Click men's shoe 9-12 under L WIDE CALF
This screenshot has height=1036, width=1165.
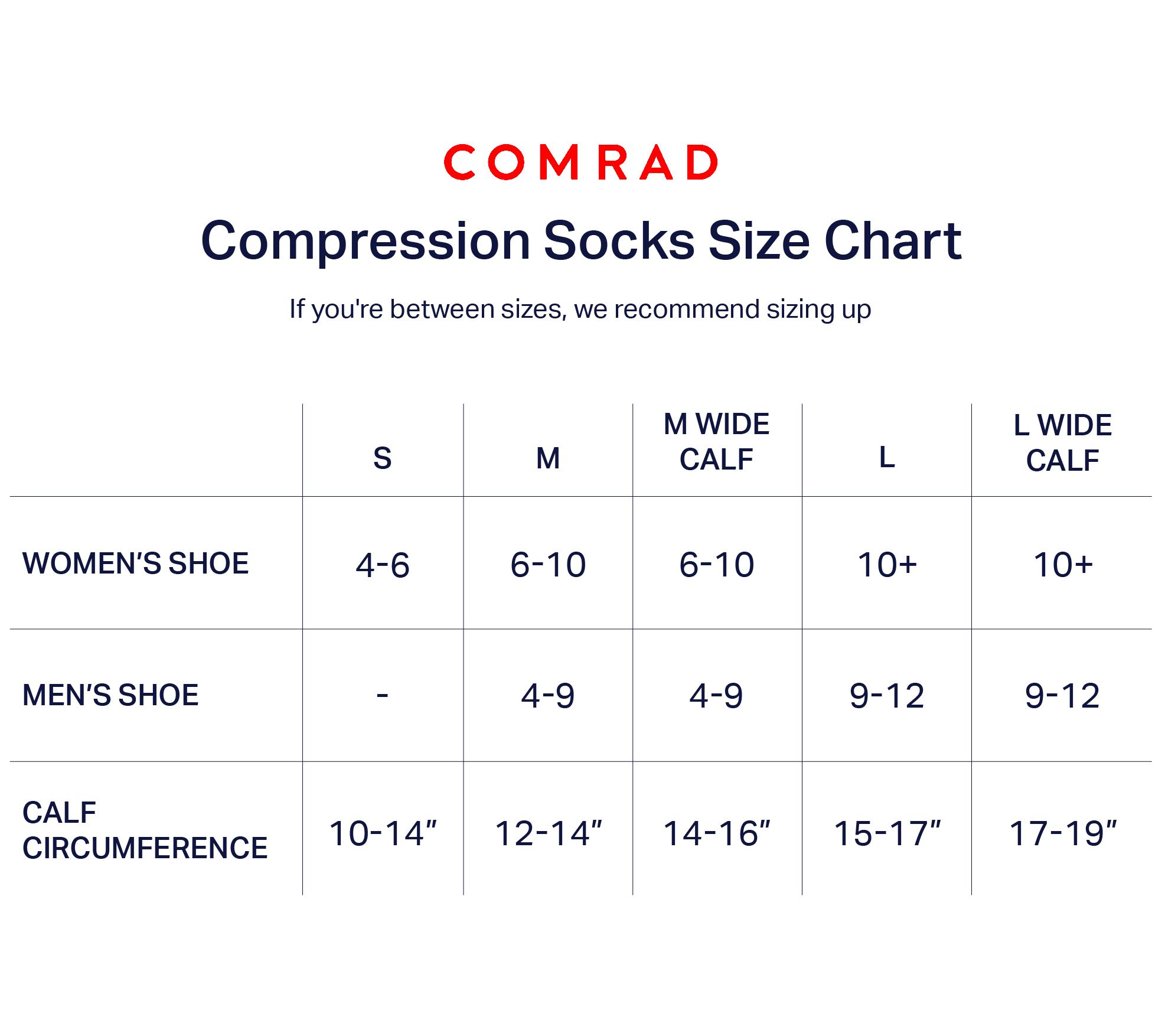coord(1062,696)
